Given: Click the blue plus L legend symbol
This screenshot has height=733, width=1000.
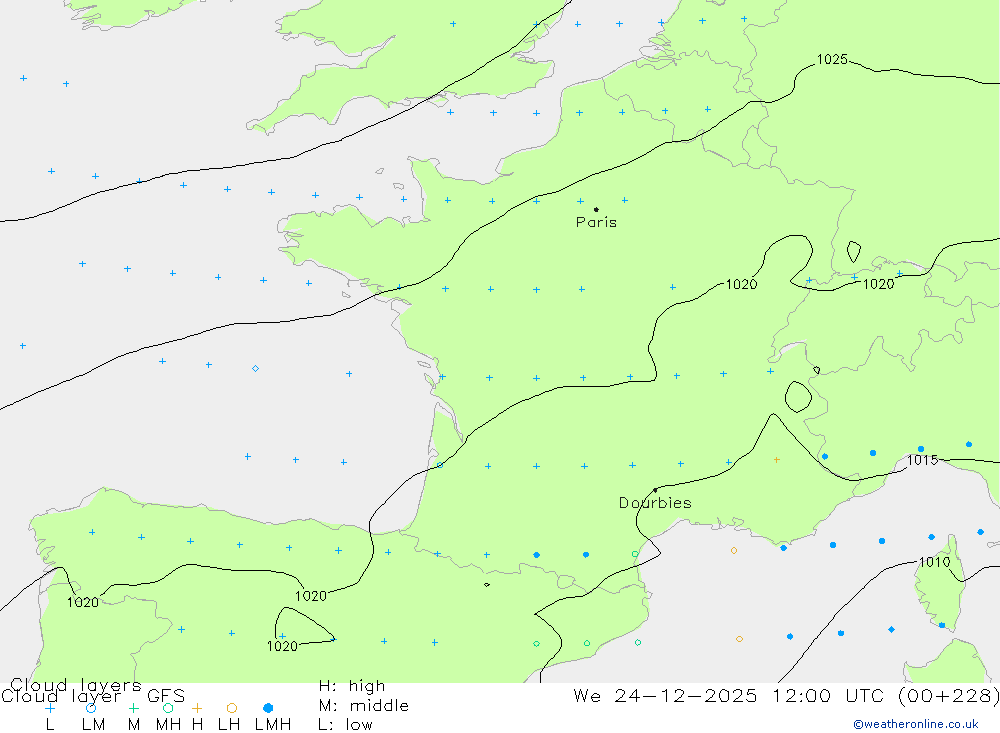Looking at the screenshot, I should [50, 708].
